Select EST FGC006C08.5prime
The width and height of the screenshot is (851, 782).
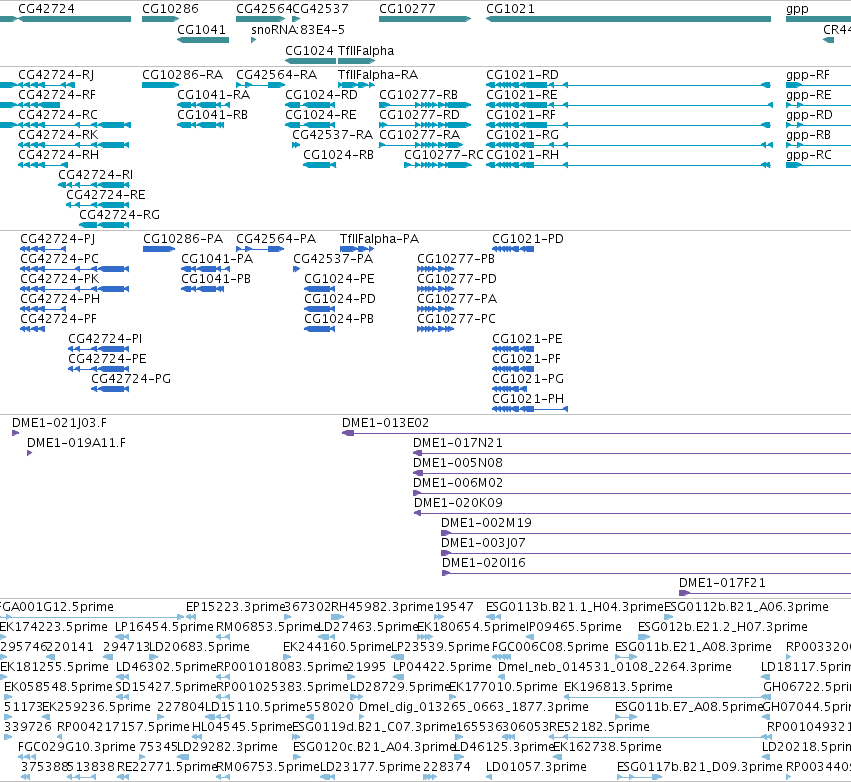tap(550, 647)
